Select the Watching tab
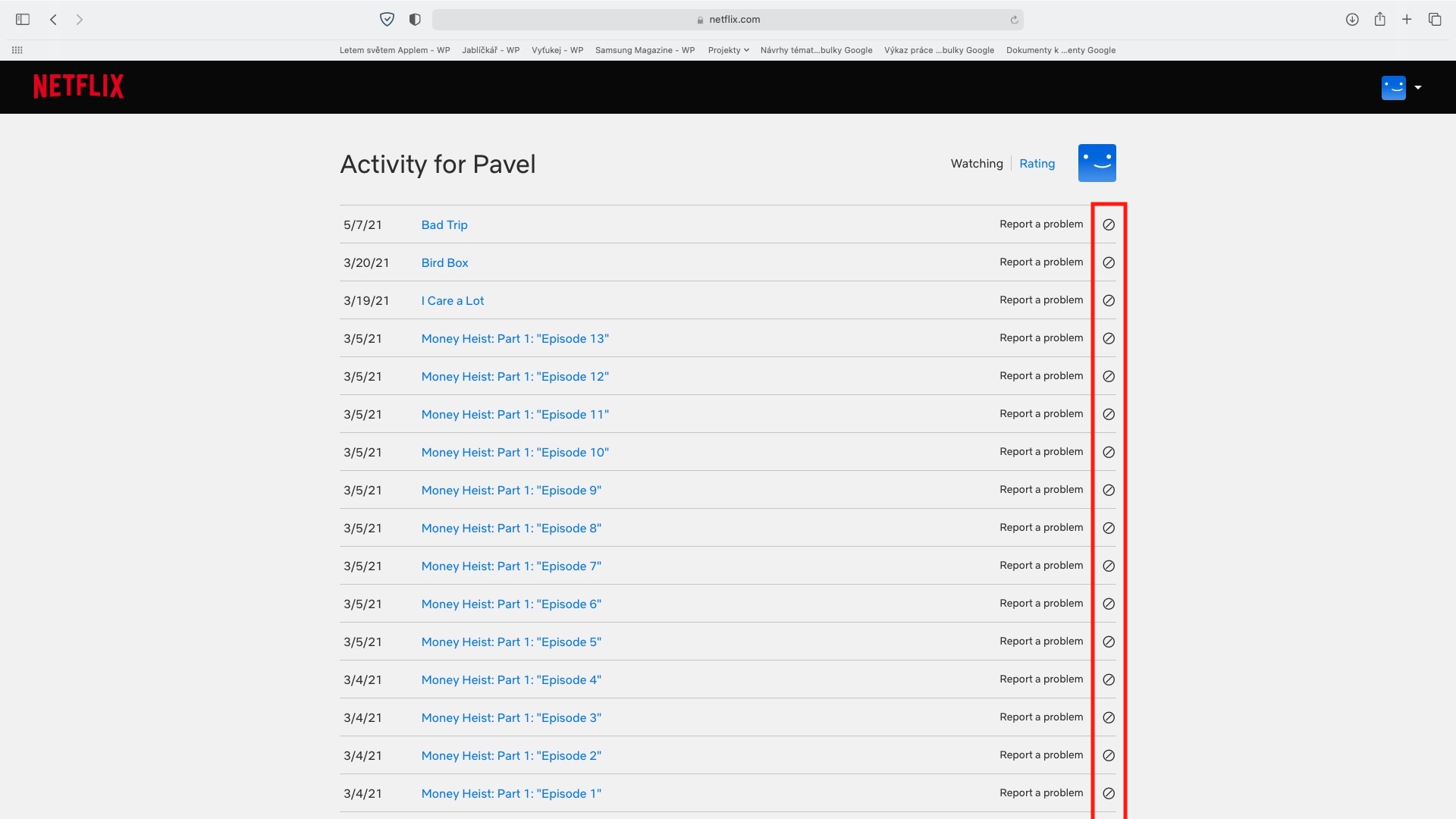The height and width of the screenshot is (819, 1456). [976, 164]
